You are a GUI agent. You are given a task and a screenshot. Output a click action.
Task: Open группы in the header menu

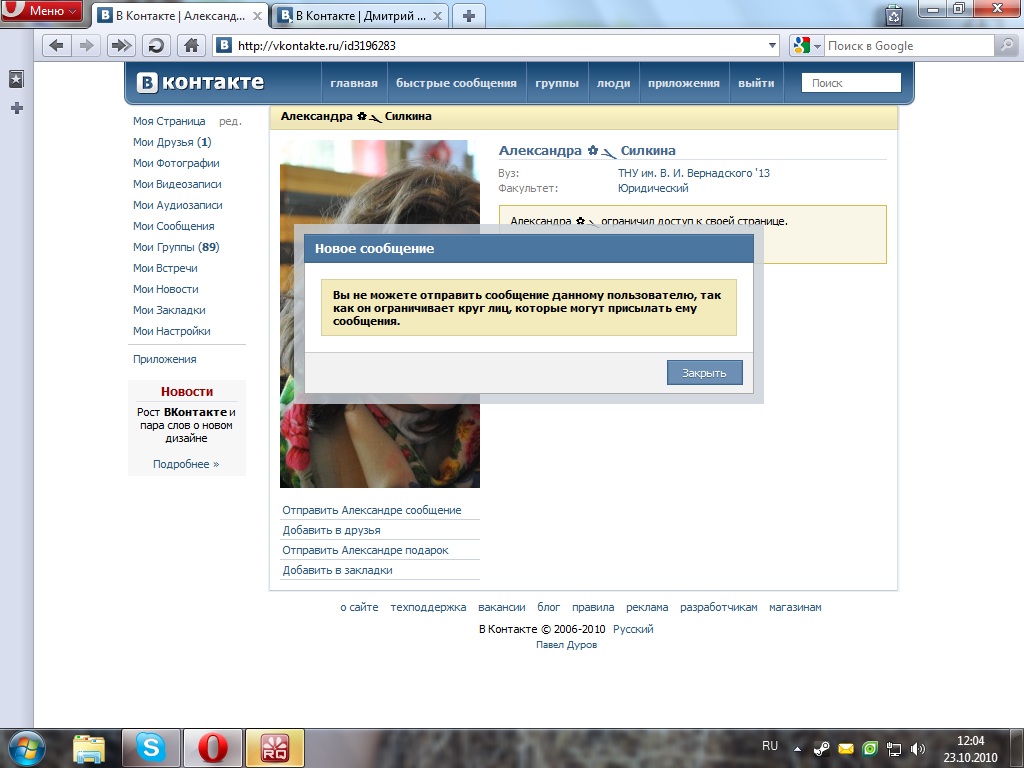557,83
